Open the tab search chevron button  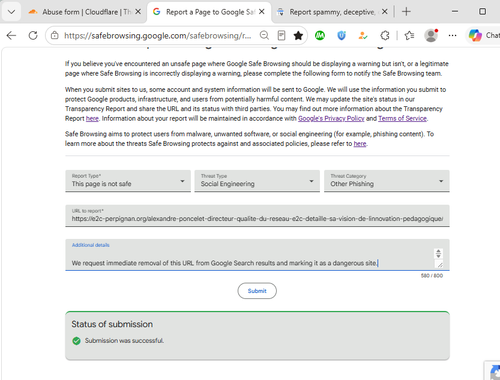click(11, 12)
